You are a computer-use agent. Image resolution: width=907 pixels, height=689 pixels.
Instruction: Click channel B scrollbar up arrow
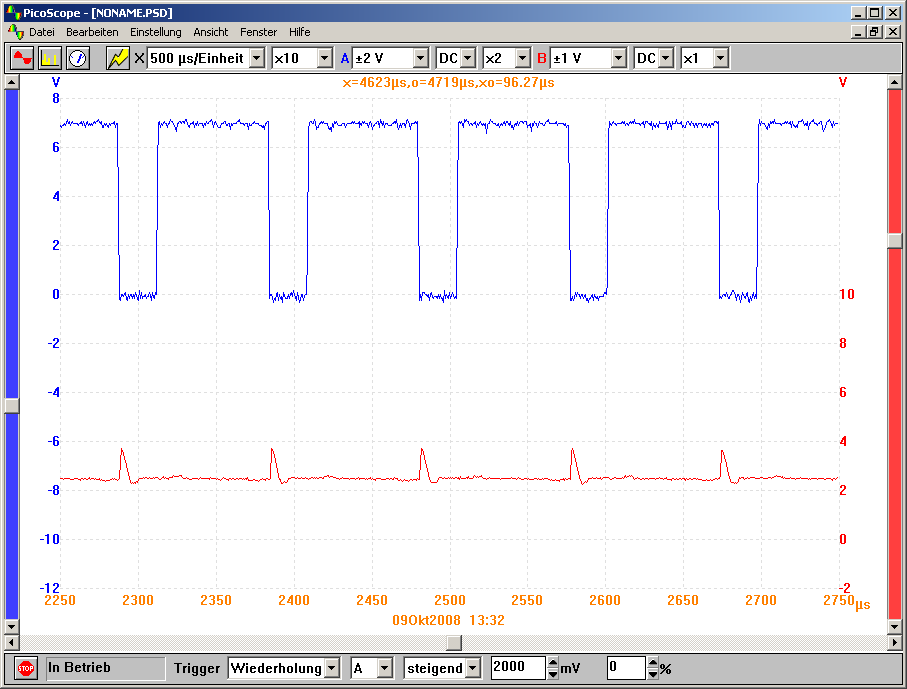click(x=895, y=82)
